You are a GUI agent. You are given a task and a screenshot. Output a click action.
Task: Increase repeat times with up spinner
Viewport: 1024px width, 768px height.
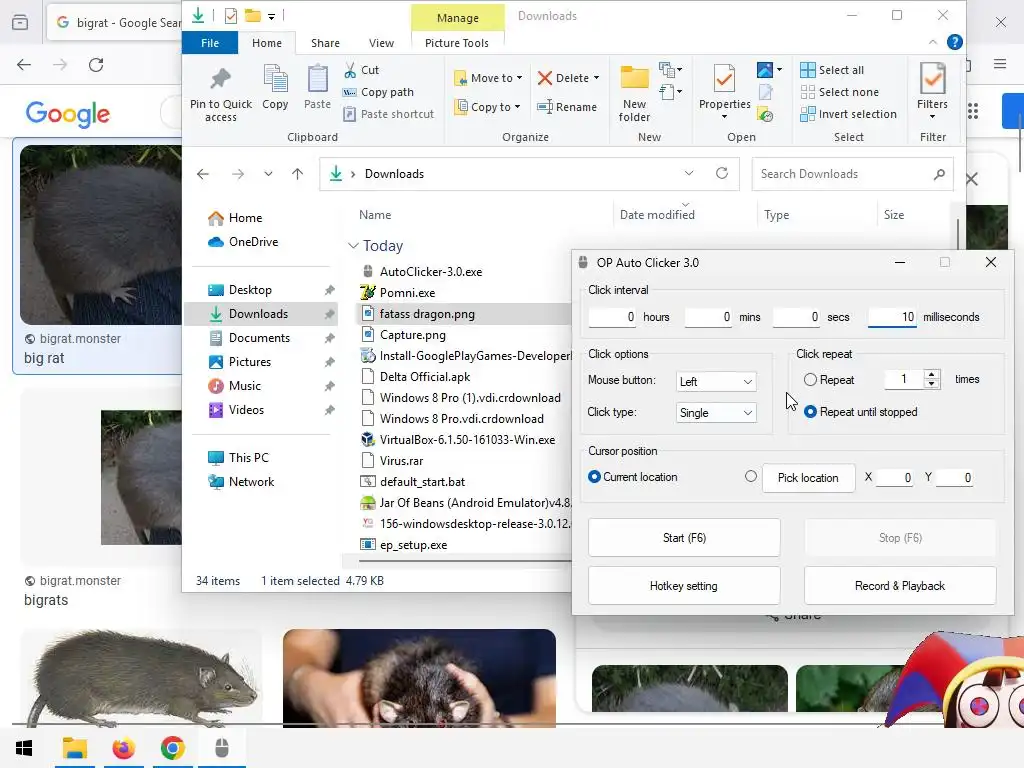tap(931, 375)
